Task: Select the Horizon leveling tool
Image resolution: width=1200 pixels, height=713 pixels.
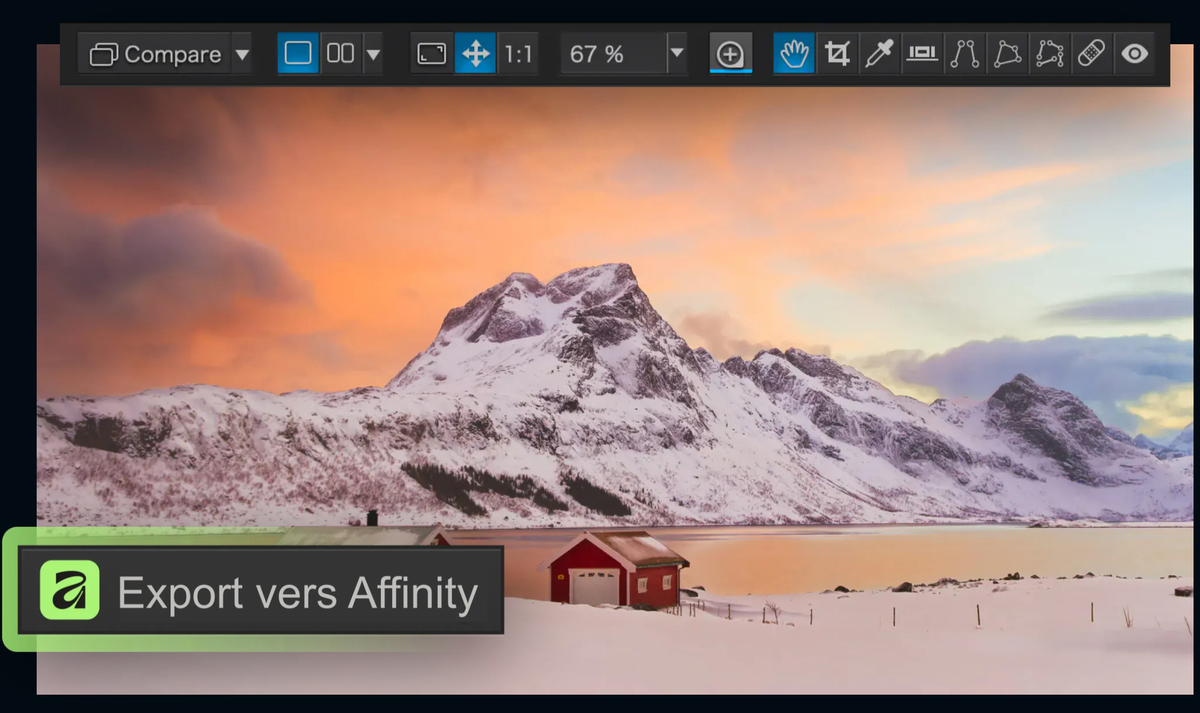Action: (x=922, y=54)
